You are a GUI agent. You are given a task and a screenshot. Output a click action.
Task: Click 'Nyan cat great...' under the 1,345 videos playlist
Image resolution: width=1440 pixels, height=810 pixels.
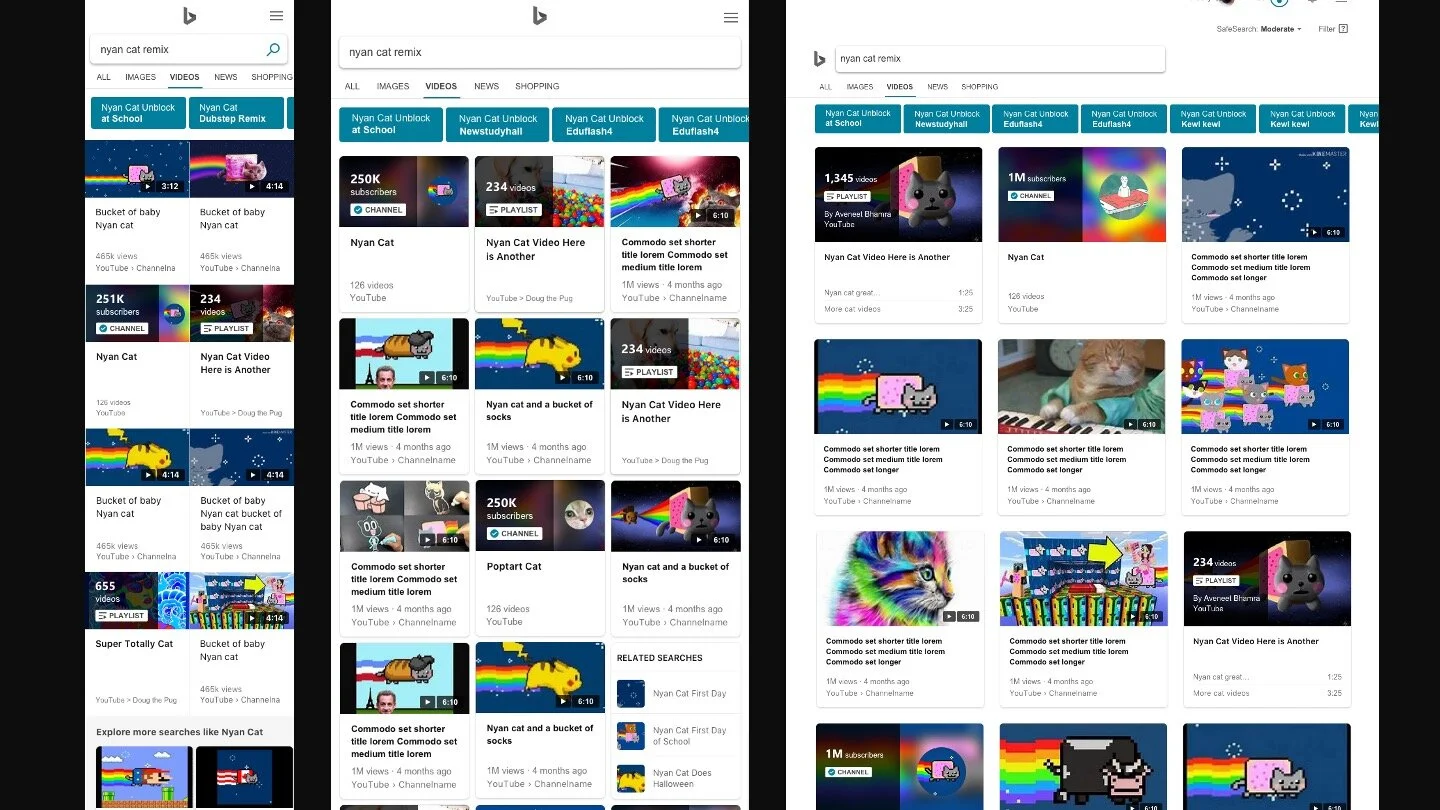tap(851, 293)
